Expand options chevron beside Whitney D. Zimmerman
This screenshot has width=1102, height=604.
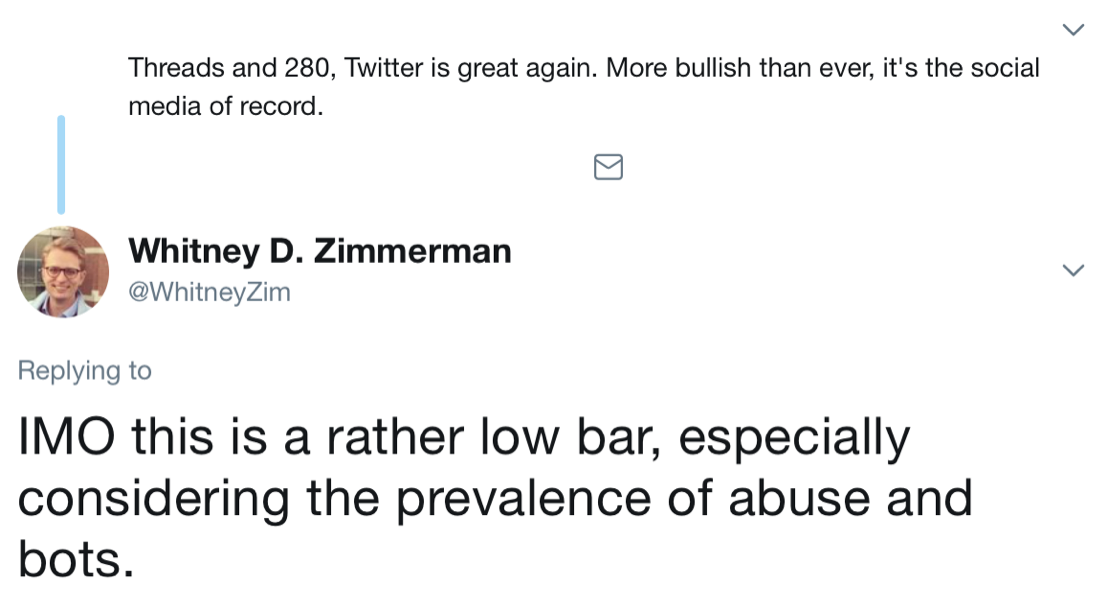(1073, 270)
